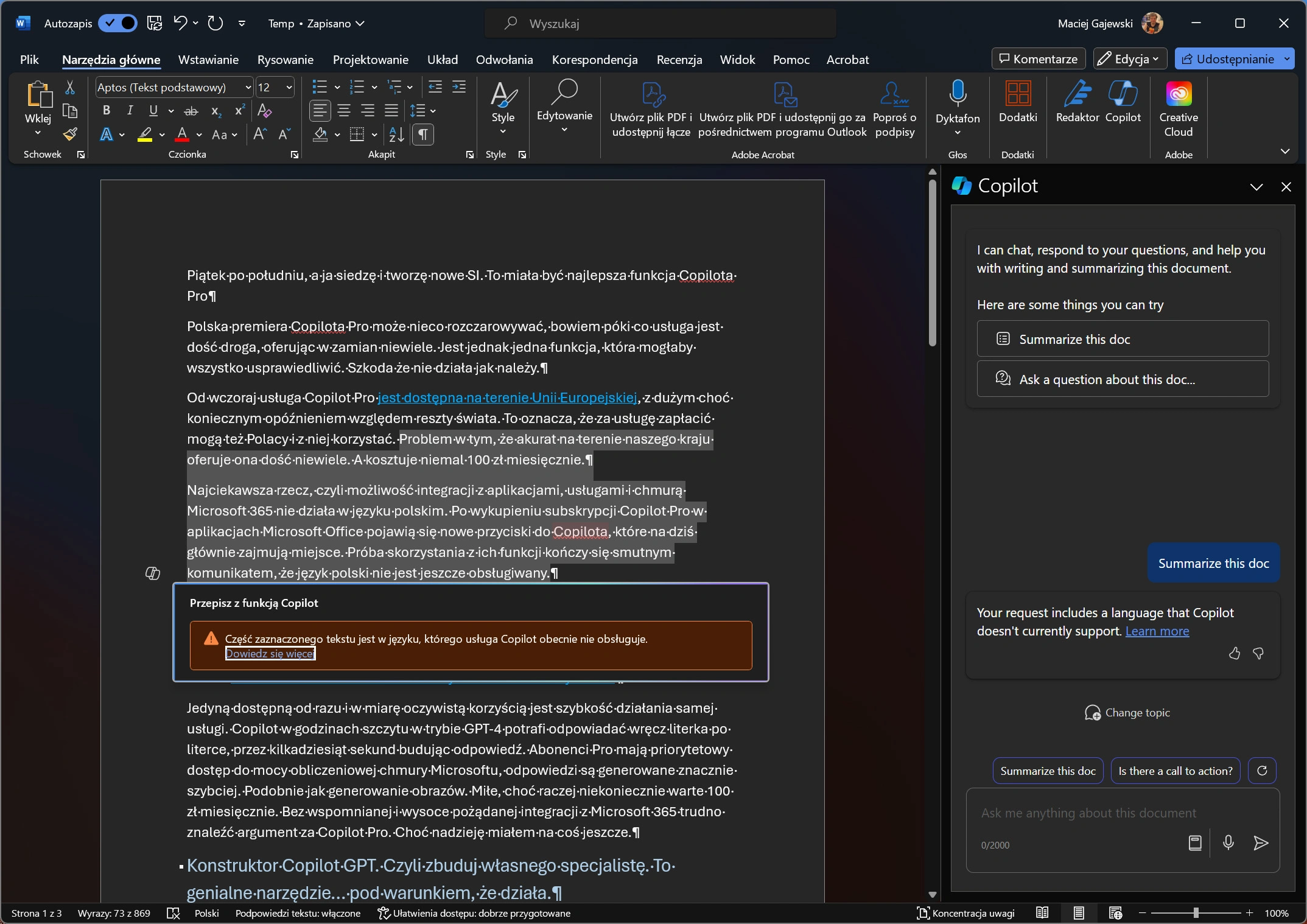Increase paragraph indent
The height and width of the screenshot is (924, 1307).
coord(459,88)
